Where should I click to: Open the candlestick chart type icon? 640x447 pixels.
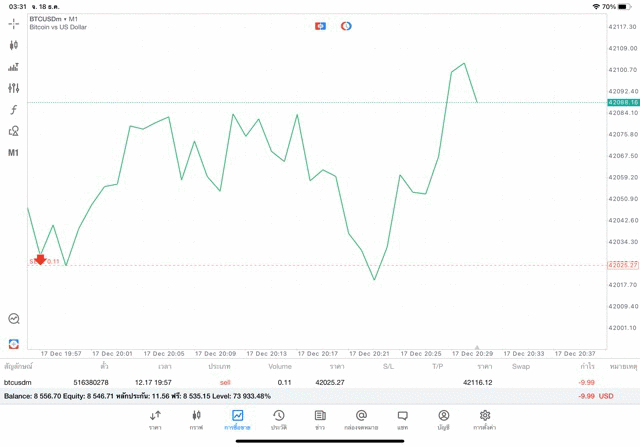click(14, 45)
